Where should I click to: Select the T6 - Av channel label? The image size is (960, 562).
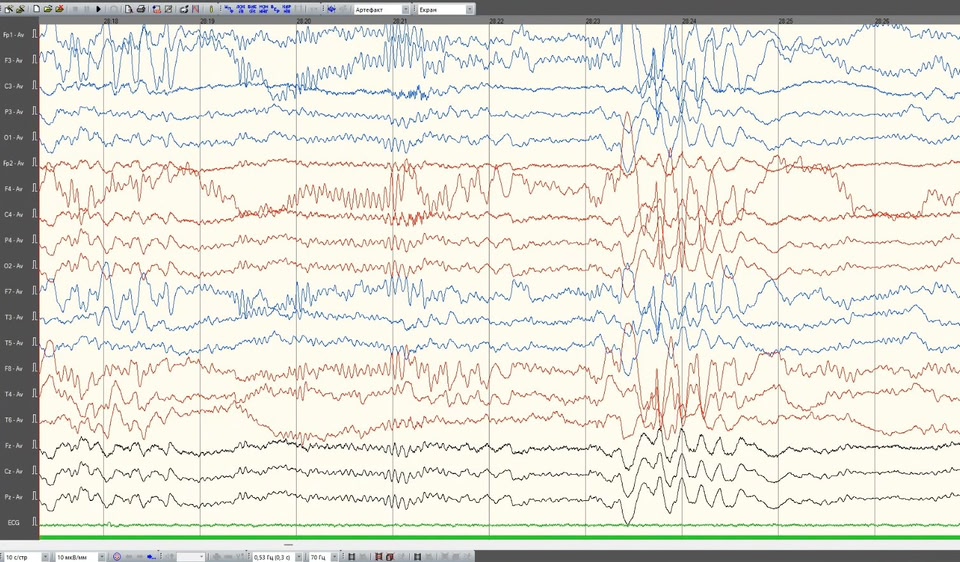point(13,420)
